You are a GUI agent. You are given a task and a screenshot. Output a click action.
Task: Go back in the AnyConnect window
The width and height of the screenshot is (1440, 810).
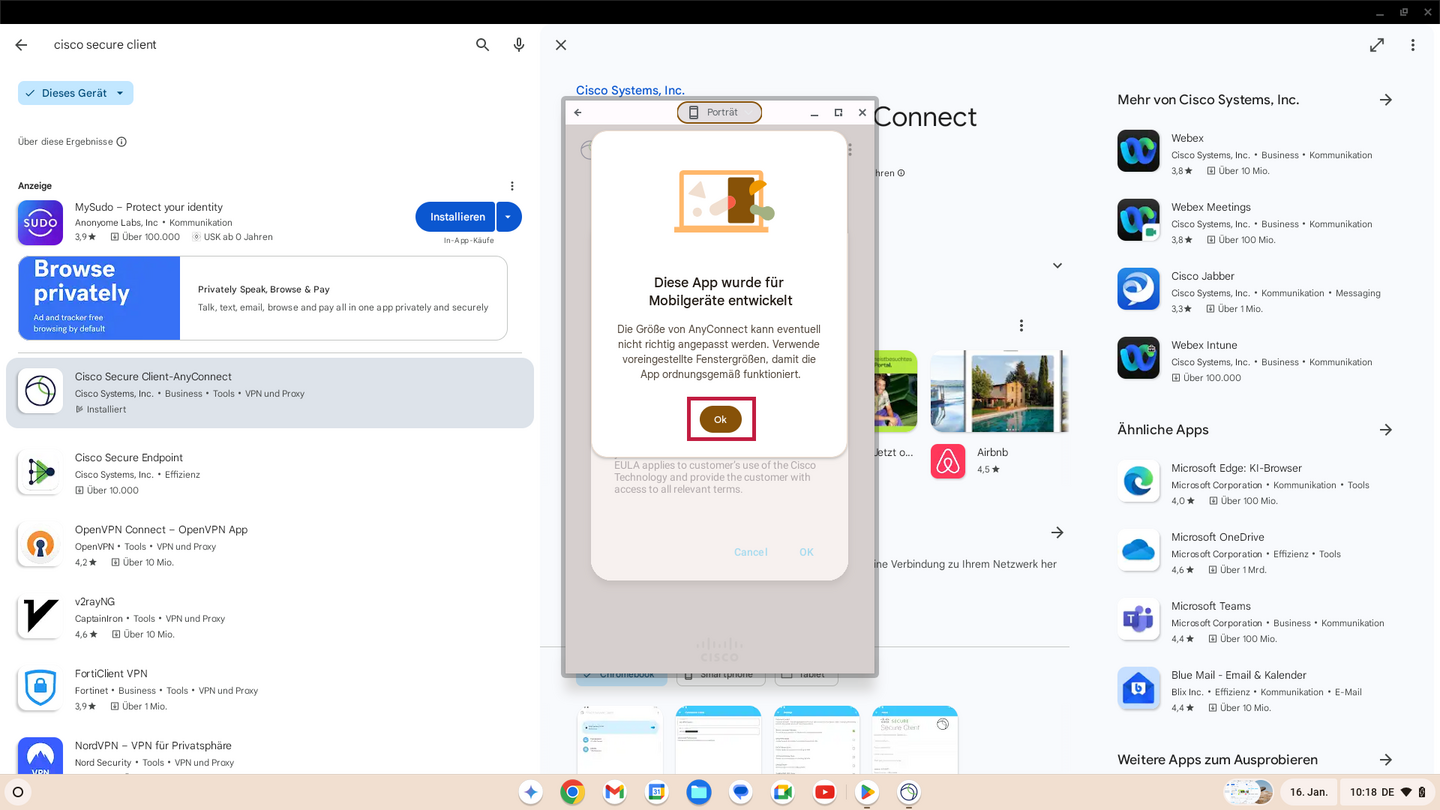pyautogui.click(x=578, y=113)
